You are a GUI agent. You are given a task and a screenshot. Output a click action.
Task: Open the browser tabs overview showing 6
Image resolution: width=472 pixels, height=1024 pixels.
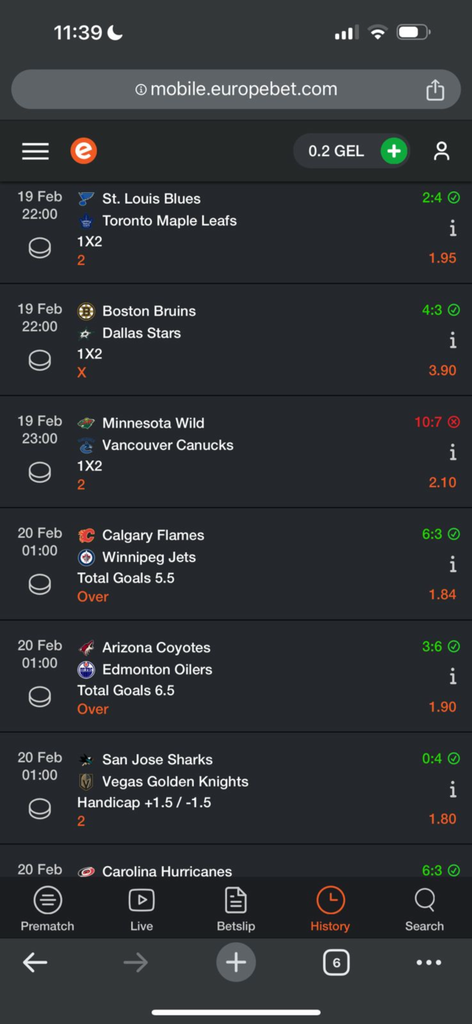(x=336, y=963)
